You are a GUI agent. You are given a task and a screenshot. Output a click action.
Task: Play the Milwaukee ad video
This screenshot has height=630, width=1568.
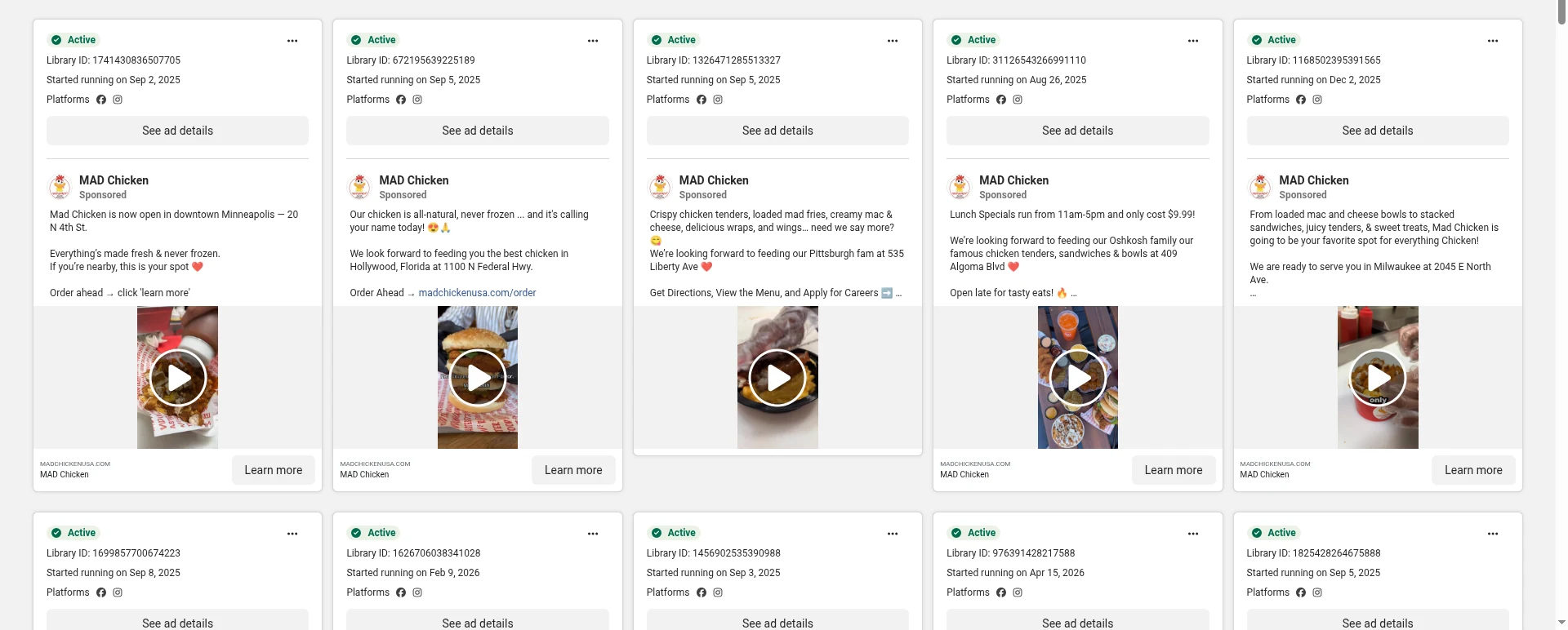[x=1378, y=378]
